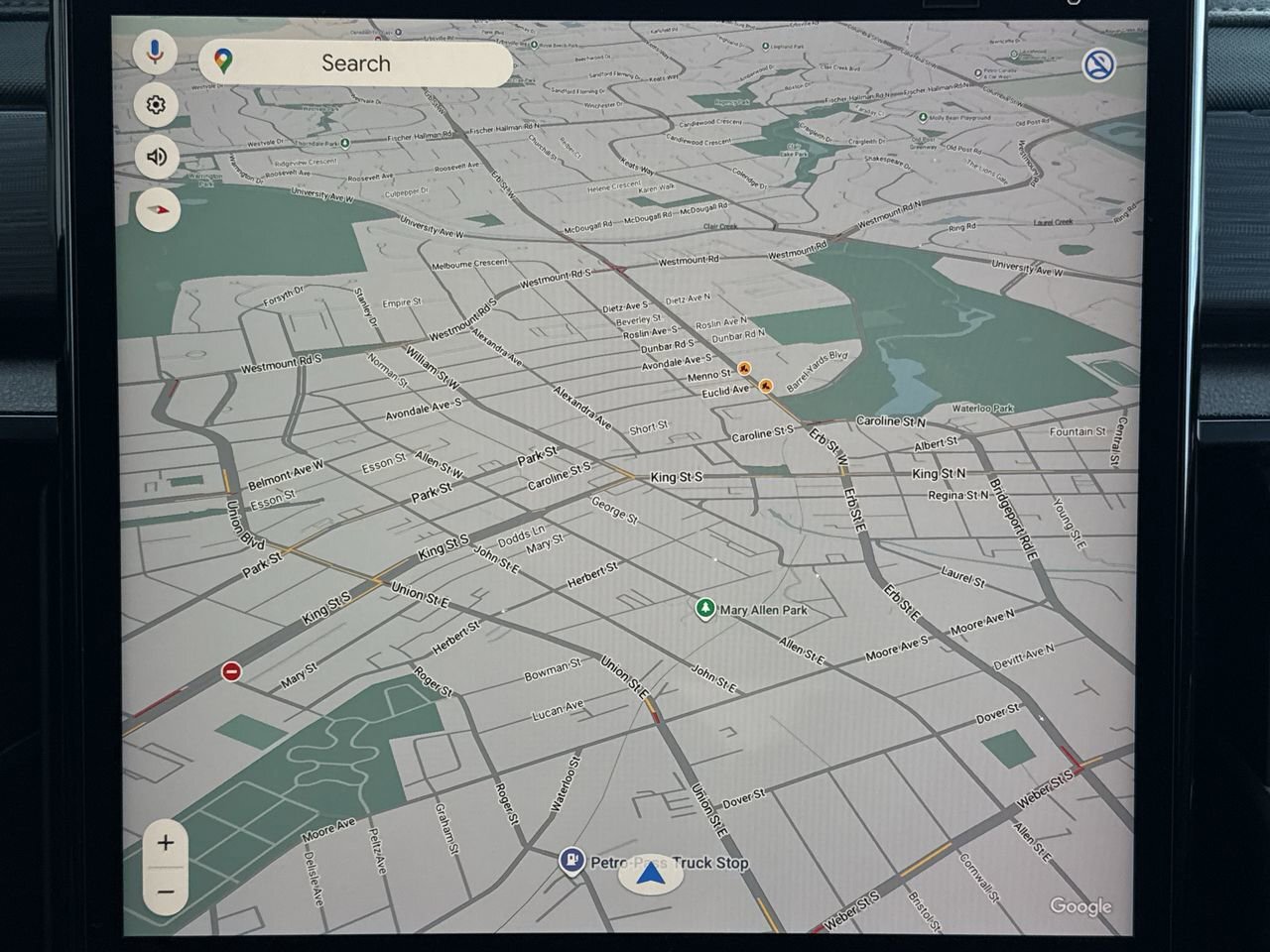
Task: Tap the Laurel Creek label
Action: tap(1053, 223)
